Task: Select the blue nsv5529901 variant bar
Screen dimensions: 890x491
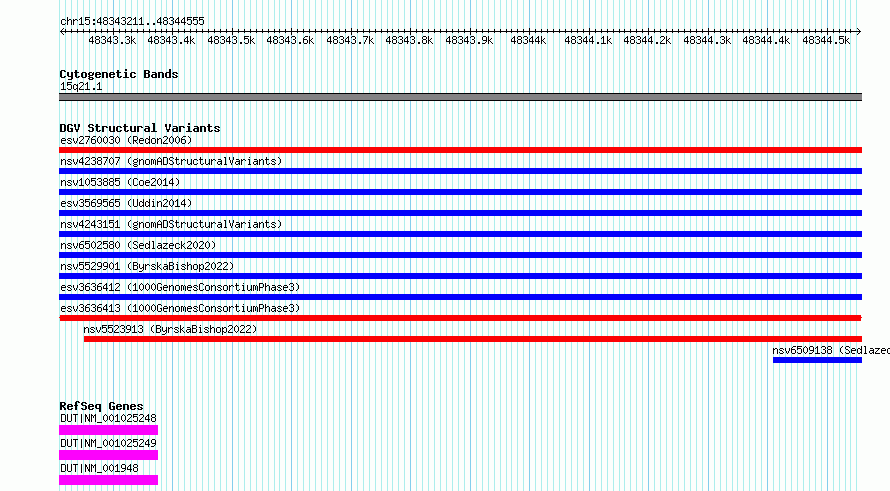Action: pyautogui.click(x=460, y=276)
